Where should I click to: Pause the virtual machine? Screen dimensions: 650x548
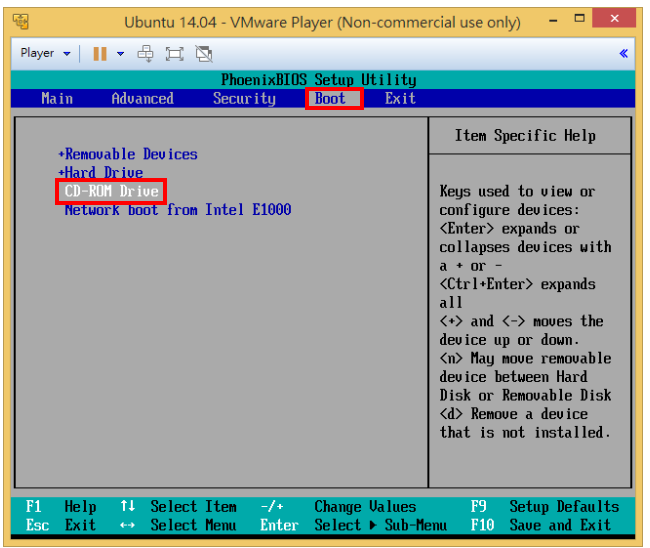100,53
